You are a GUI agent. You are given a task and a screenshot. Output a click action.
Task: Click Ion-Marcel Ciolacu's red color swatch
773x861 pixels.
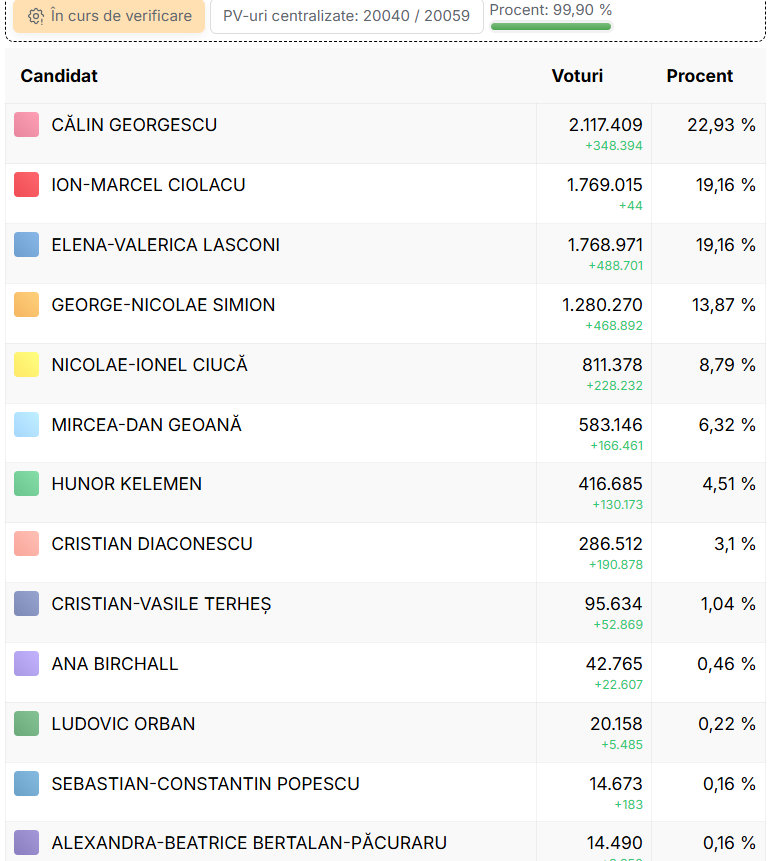[x=27, y=185]
